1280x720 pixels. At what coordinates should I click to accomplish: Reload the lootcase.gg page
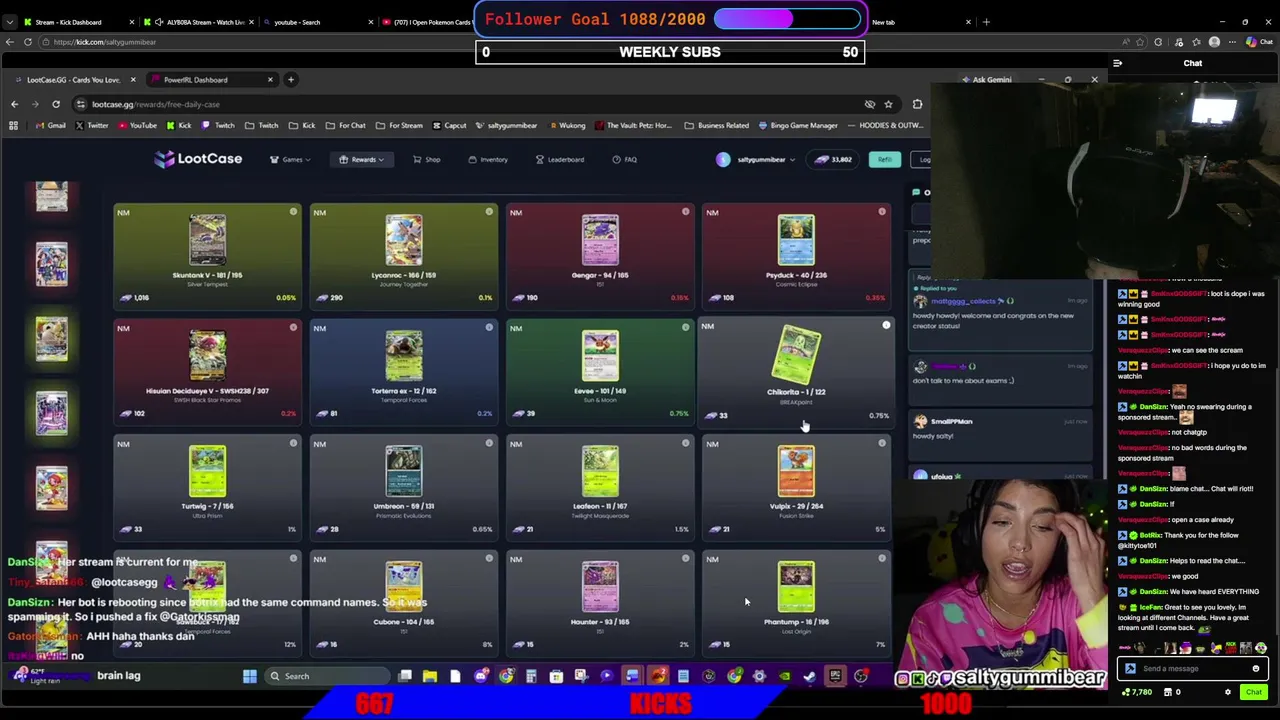(x=56, y=104)
